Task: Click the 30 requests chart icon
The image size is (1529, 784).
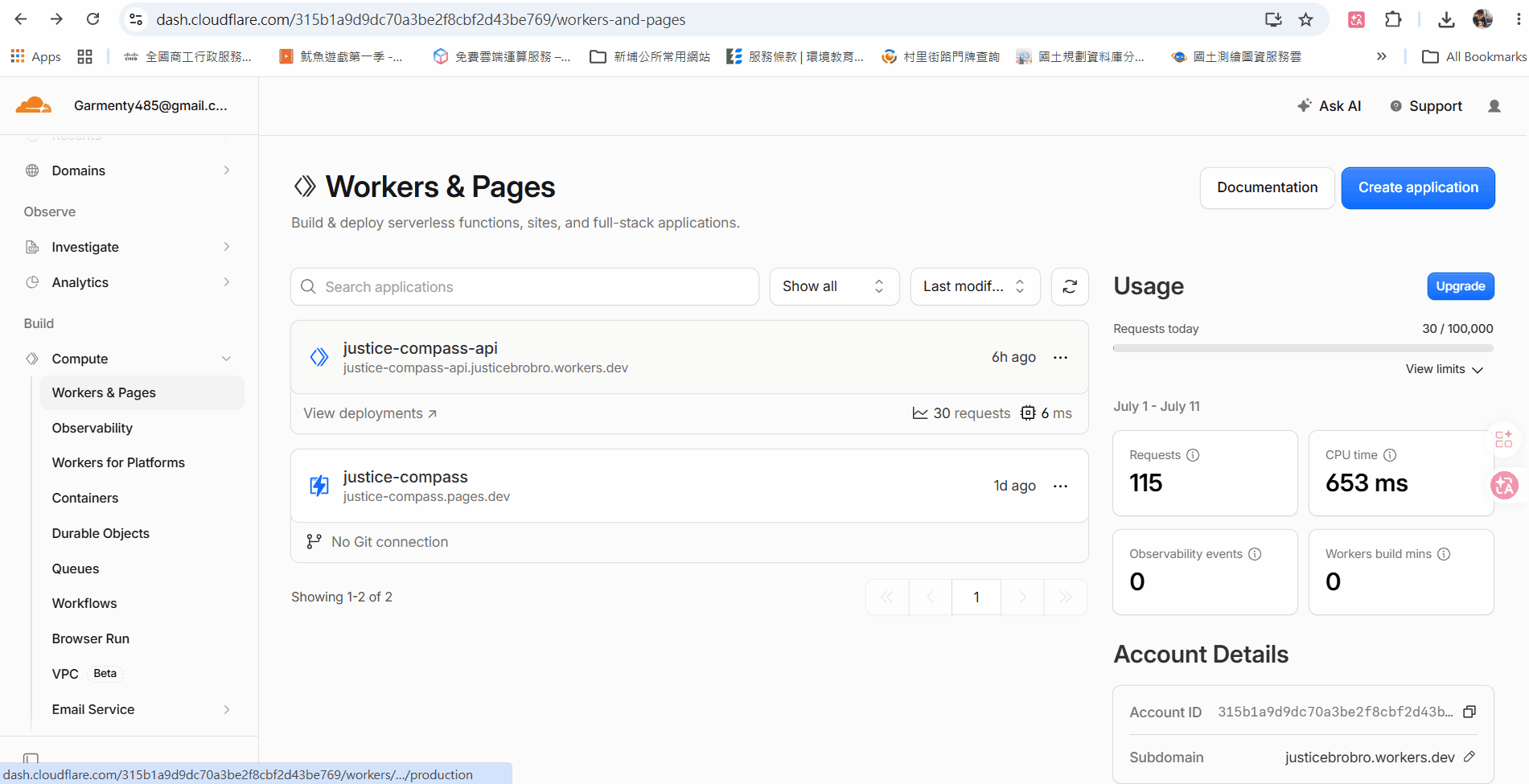Action: point(920,413)
